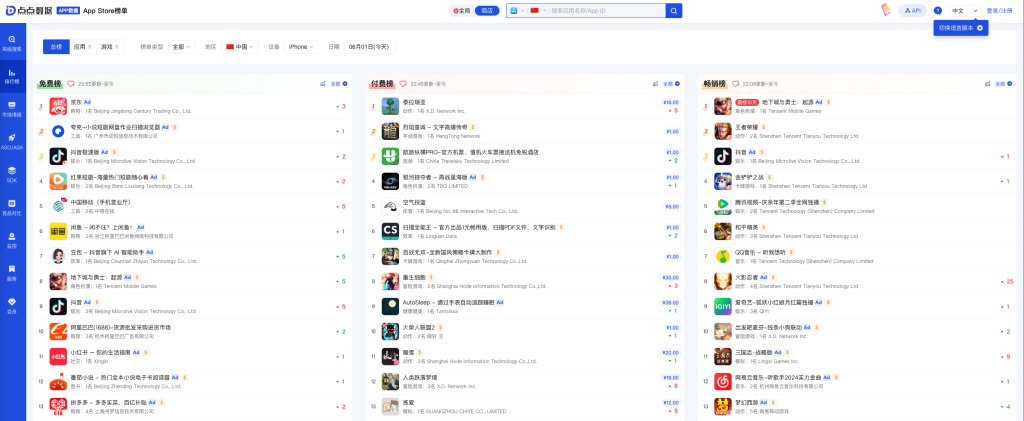The image size is (1024, 421).
Task: Switch to 商店 search mode
Action: pos(487,10)
